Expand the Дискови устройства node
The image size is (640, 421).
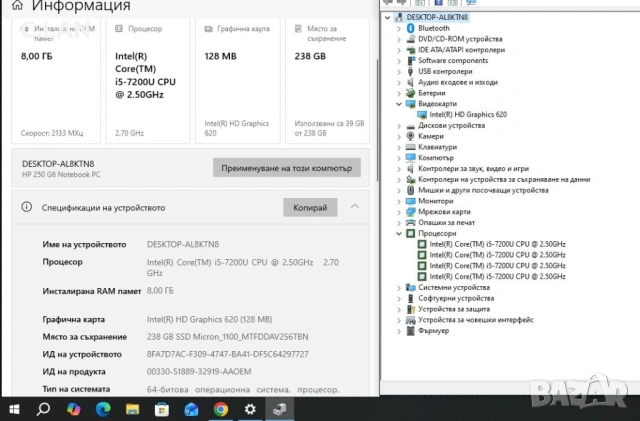tap(399, 126)
